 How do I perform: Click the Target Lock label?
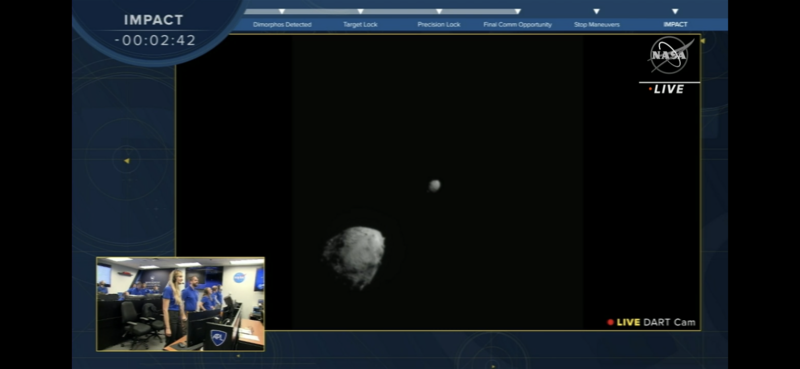[360, 24]
